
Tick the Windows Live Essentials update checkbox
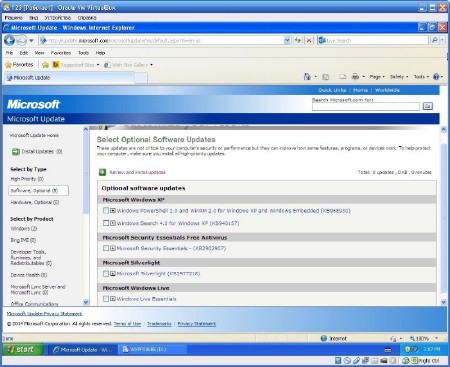[106, 299]
